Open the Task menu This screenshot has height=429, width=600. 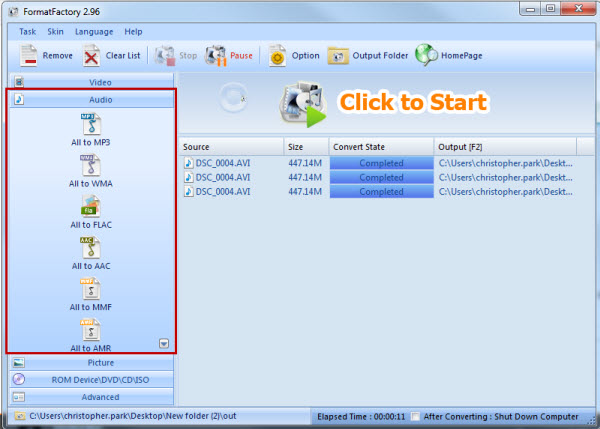pos(28,32)
